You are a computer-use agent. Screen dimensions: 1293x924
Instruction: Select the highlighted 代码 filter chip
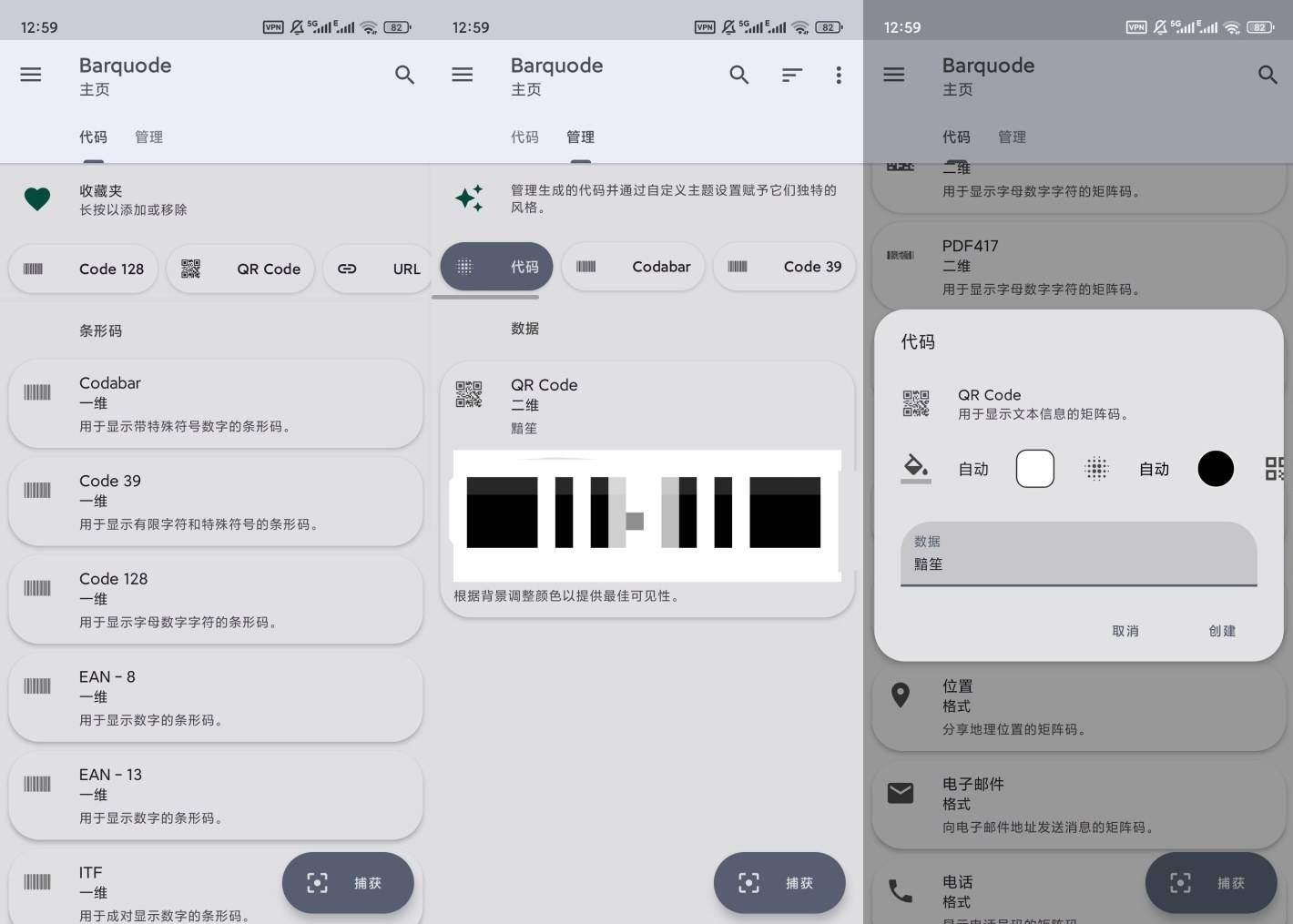[497, 267]
